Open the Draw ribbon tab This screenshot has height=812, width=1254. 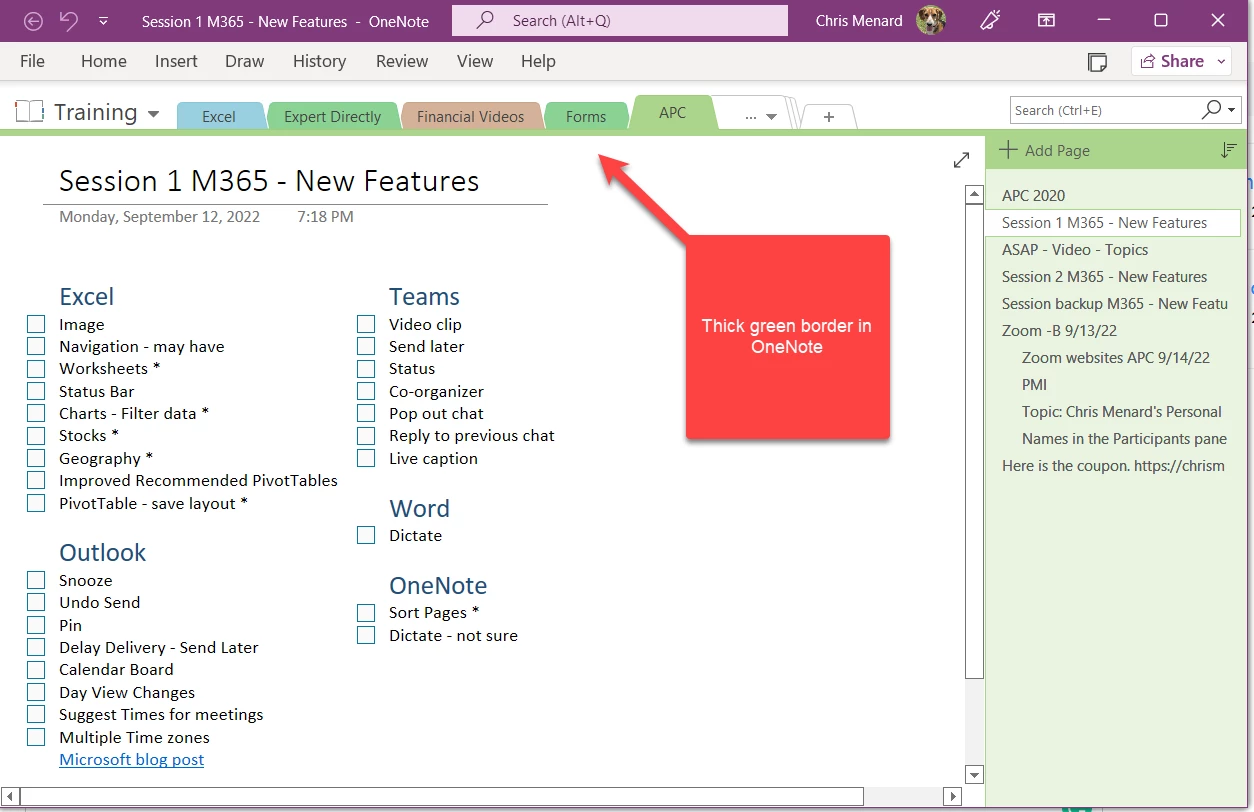tap(244, 61)
